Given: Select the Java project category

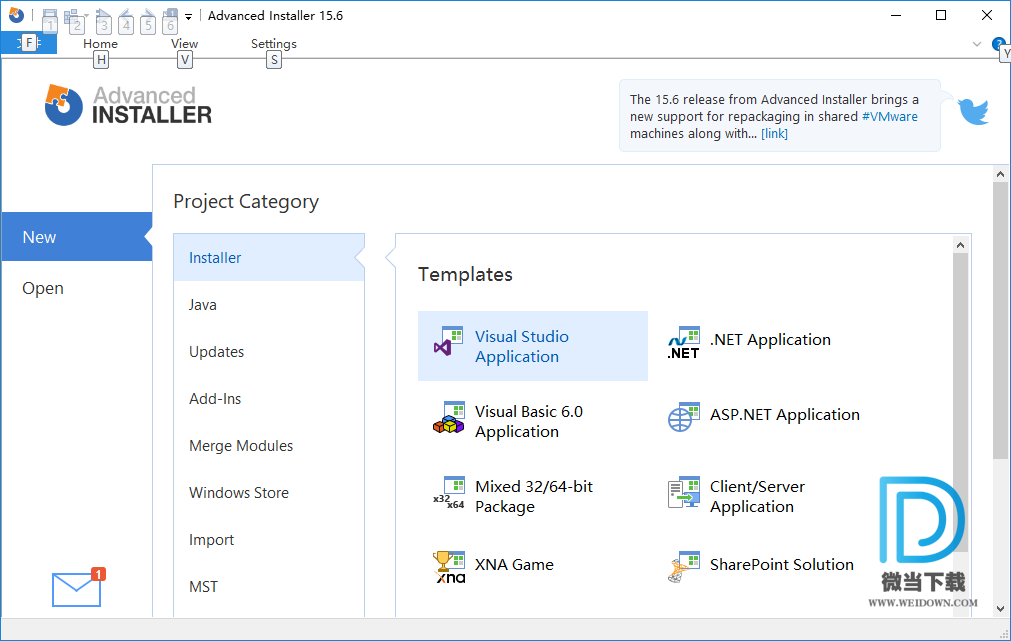Looking at the screenshot, I should (x=269, y=304).
